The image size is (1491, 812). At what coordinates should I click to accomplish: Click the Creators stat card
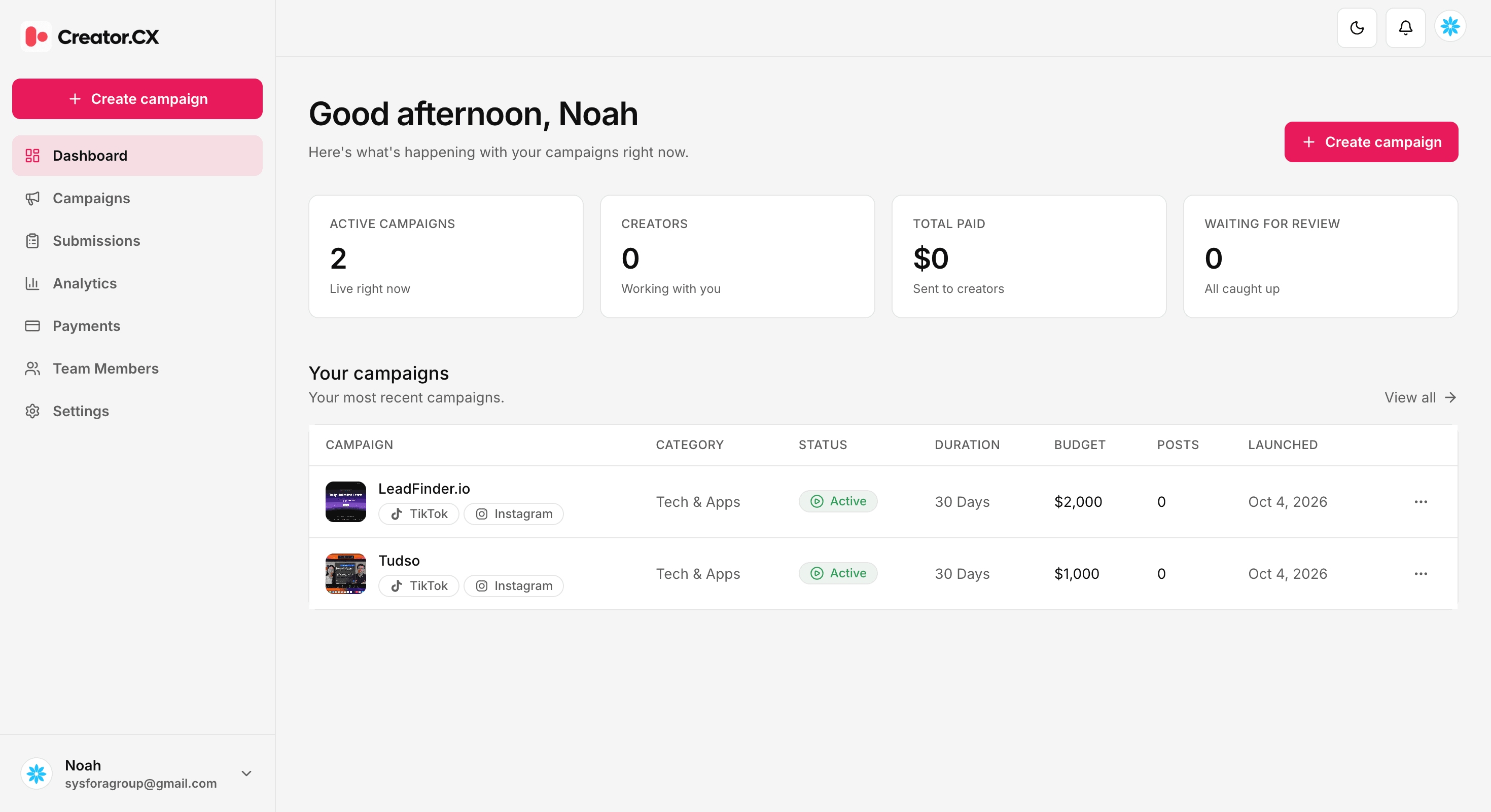(x=737, y=256)
